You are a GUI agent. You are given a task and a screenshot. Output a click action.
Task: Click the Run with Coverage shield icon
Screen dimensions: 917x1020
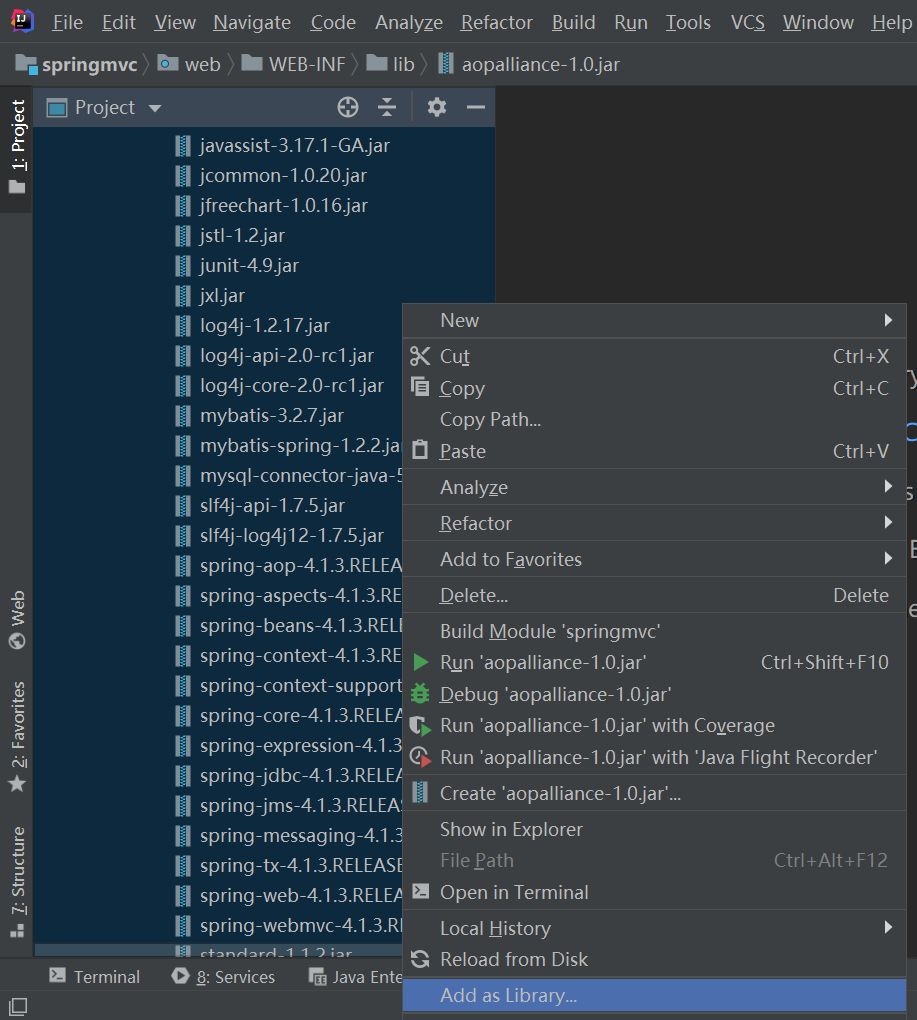click(x=420, y=725)
